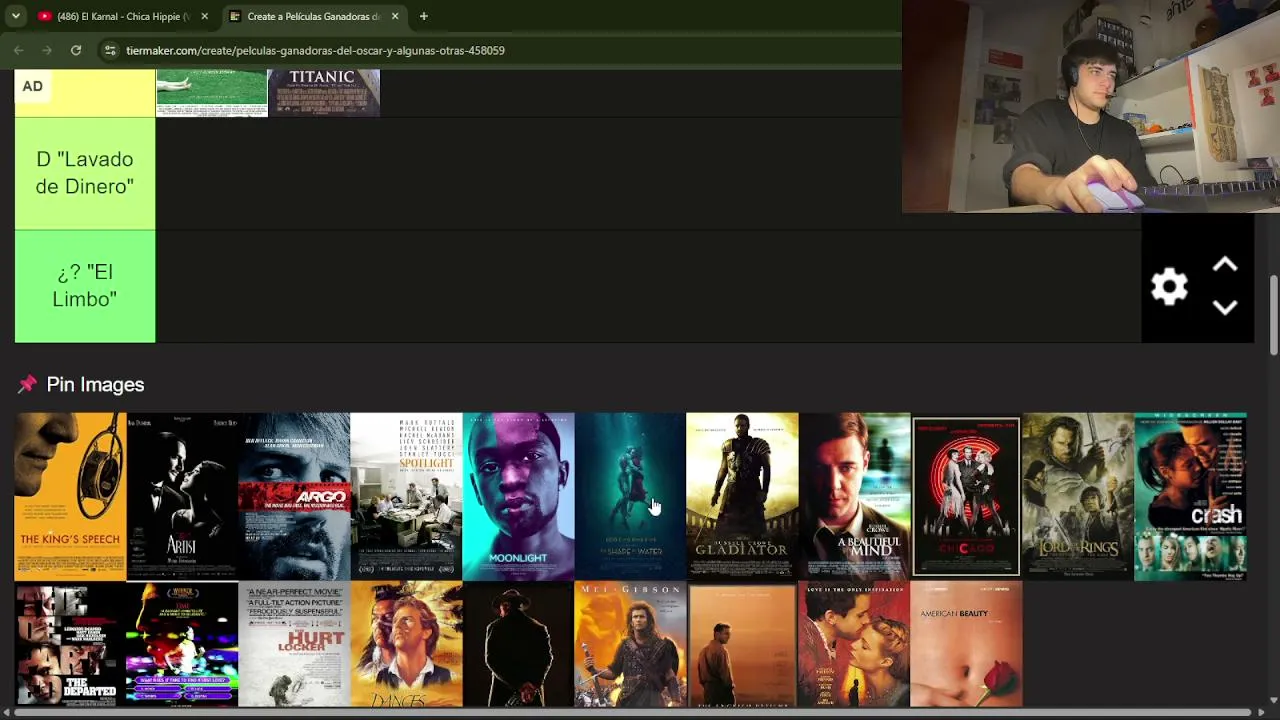Image resolution: width=1280 pixels, height=720 pixels.
Task: Select The Lord of the Rings poster
Action: pos(1078,496)
